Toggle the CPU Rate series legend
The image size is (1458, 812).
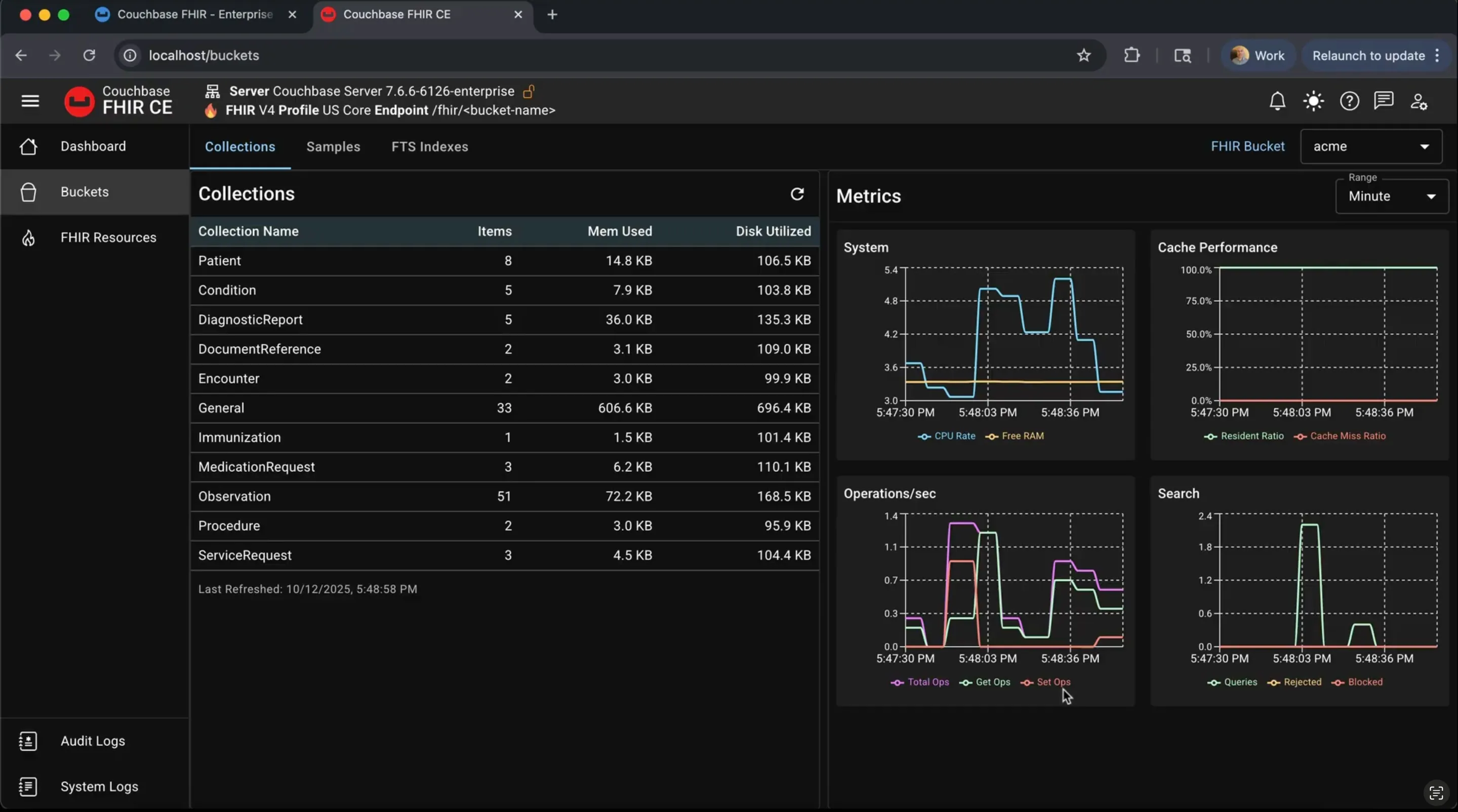point(946,436)
